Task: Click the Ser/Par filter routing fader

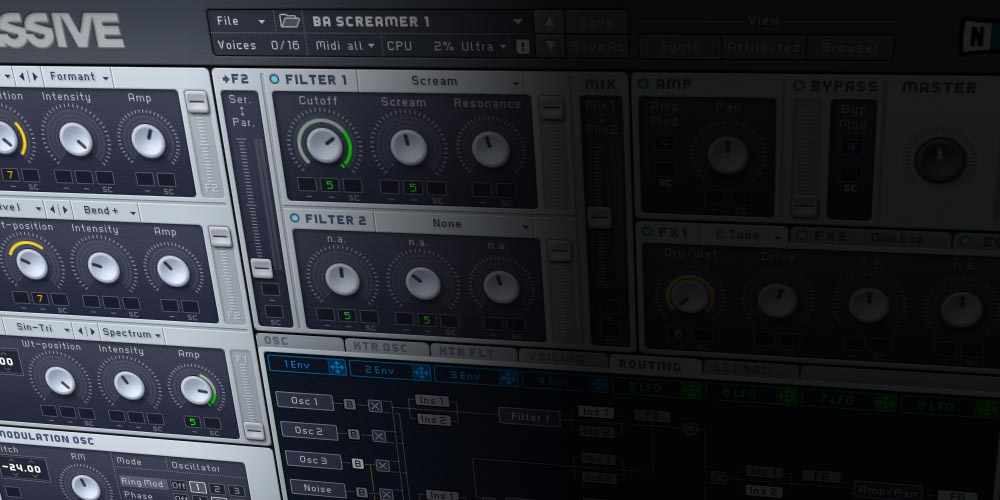Action: click(x=261, y=268)
